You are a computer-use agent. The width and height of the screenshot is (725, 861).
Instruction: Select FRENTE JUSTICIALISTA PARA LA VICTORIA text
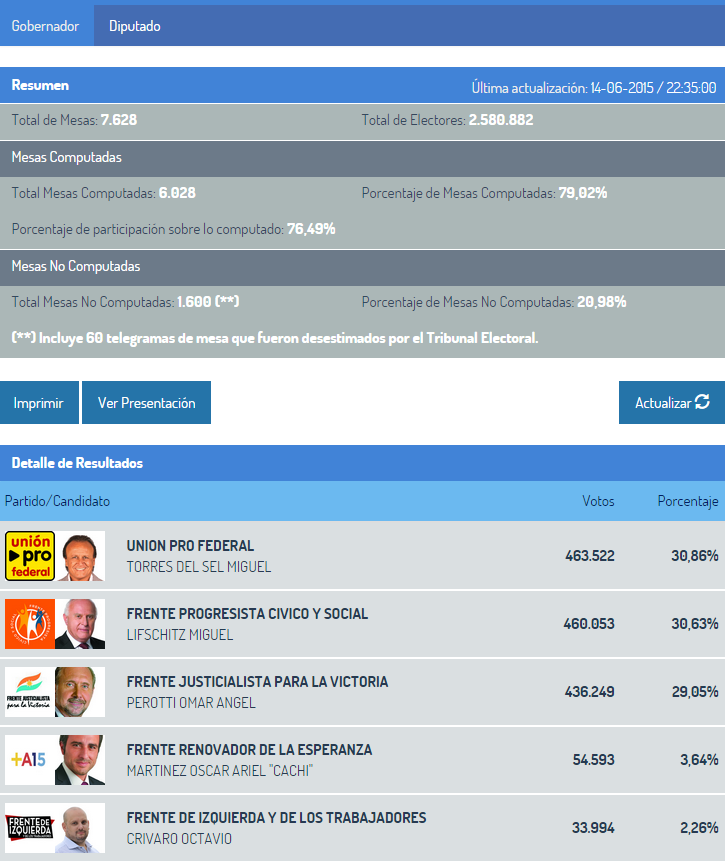pyautogui.click(x=257, y=682)
